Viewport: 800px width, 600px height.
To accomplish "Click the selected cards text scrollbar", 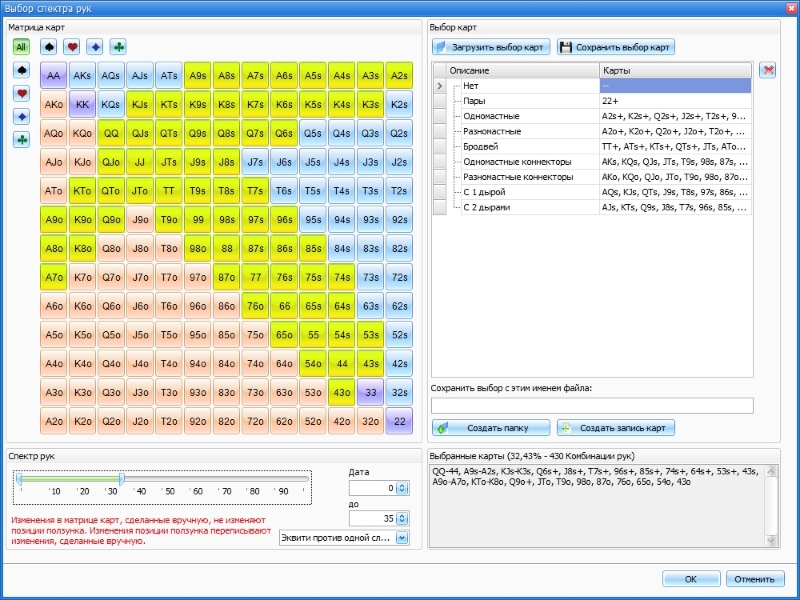I will click(771, 505).
